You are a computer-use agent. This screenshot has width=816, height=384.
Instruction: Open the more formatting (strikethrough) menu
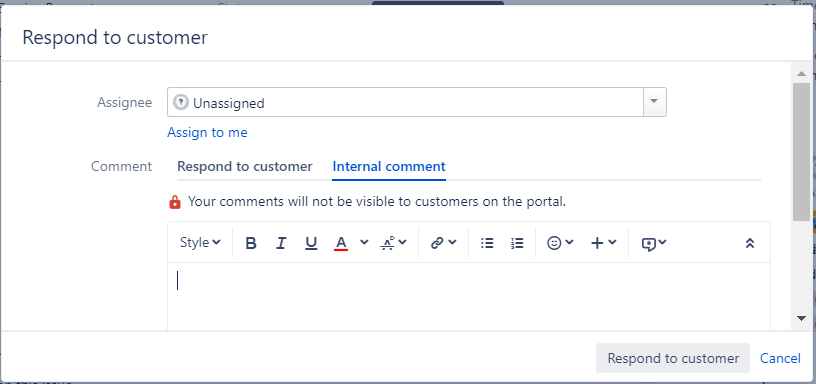[394, 243]
